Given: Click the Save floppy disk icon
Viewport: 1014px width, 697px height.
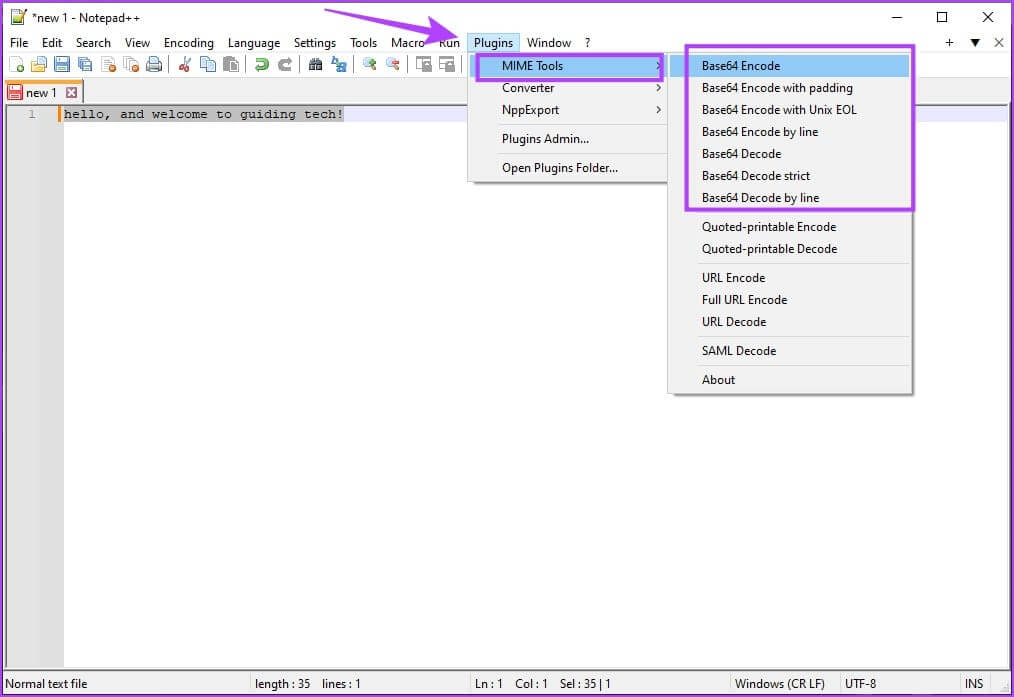Looking at the screenshot, I should 62,64.
